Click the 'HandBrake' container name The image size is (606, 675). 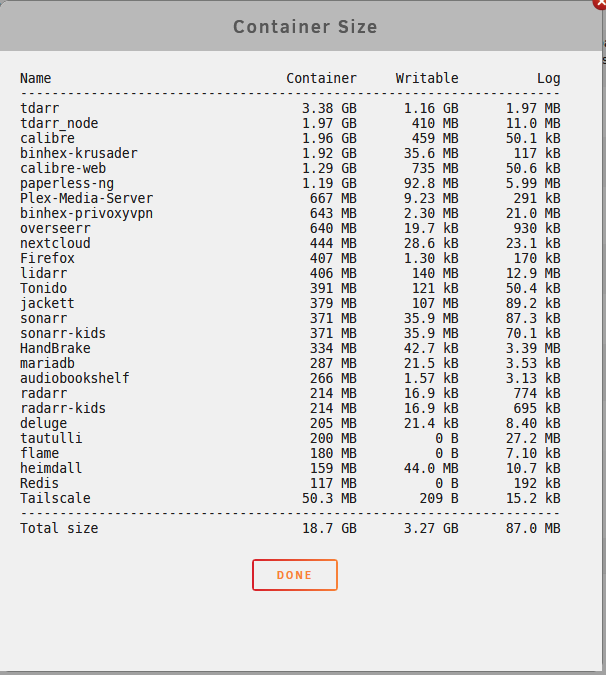click(x=55, y=348)
